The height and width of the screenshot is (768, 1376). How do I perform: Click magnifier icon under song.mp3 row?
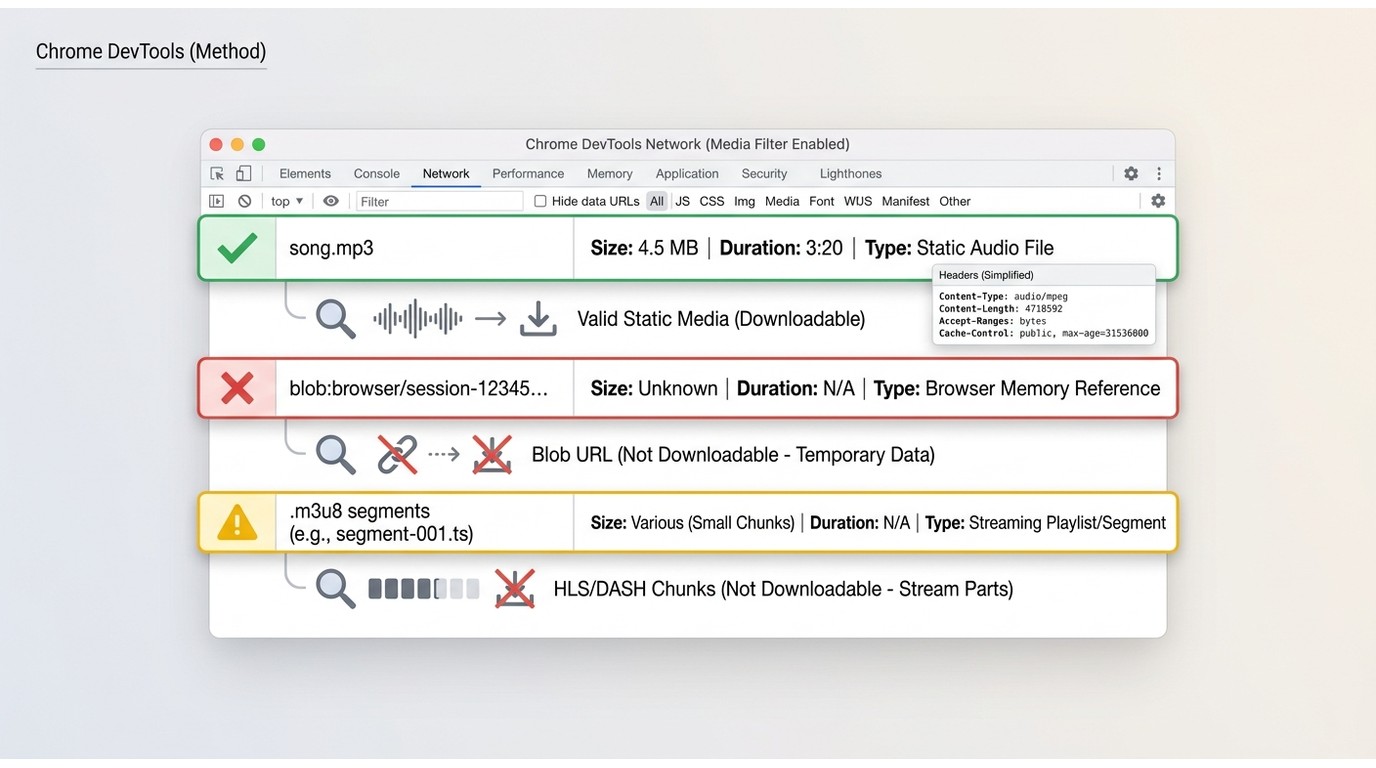[x=336, y=319]
